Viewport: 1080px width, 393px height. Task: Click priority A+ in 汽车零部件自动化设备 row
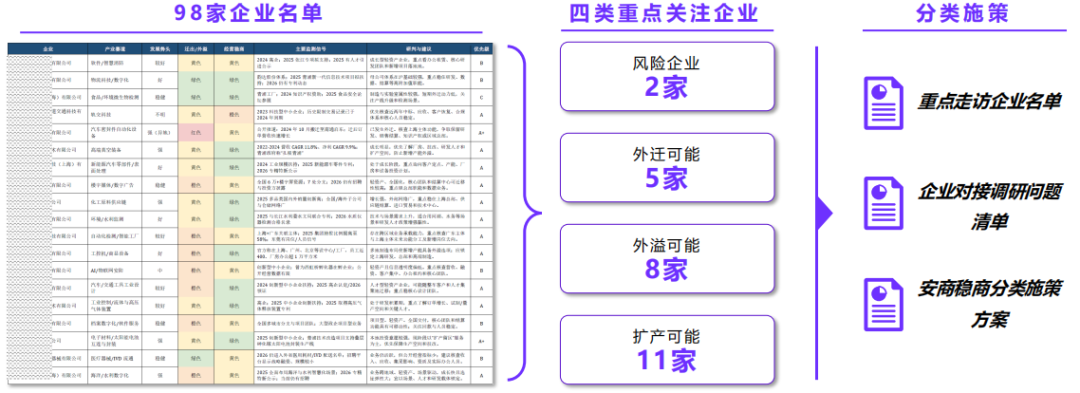click(481, 131)
